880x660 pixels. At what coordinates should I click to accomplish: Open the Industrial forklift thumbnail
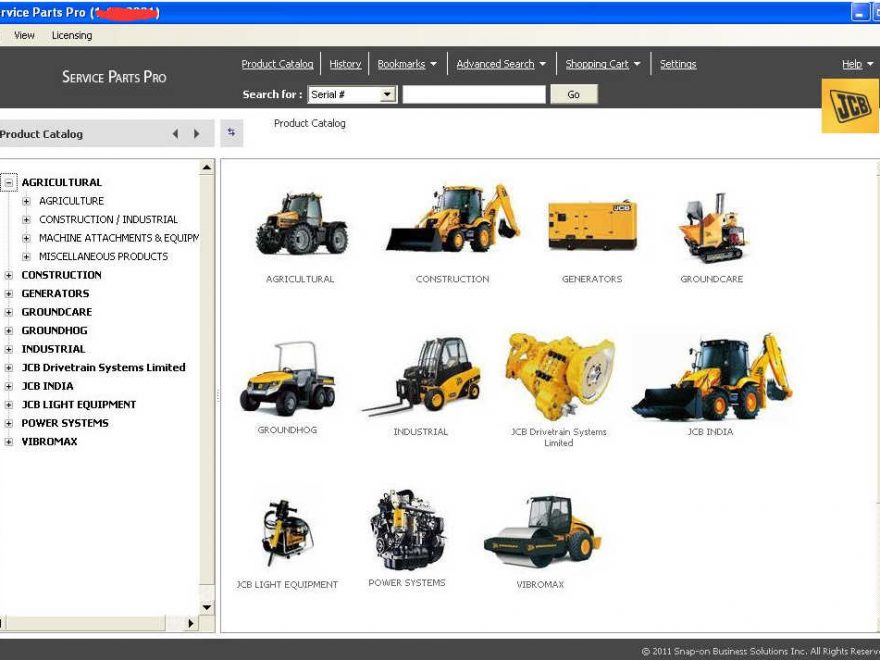tap(421, 377)
